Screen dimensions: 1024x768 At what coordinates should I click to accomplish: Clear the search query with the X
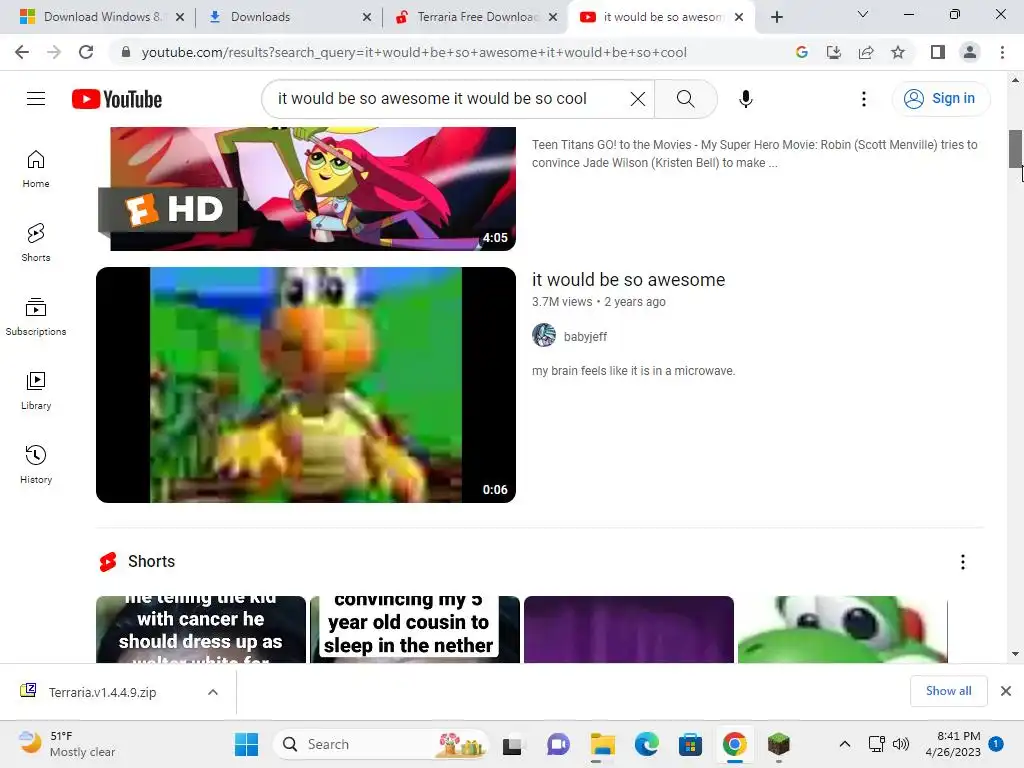click(637, 99)
